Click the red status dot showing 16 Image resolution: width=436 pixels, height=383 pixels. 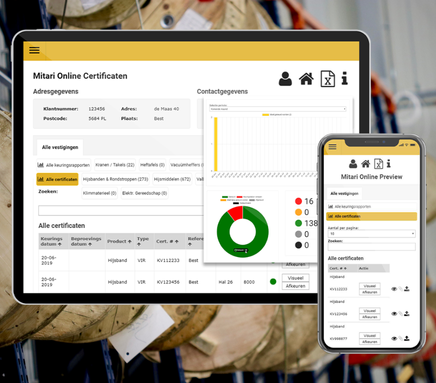[x=298, y=201]
